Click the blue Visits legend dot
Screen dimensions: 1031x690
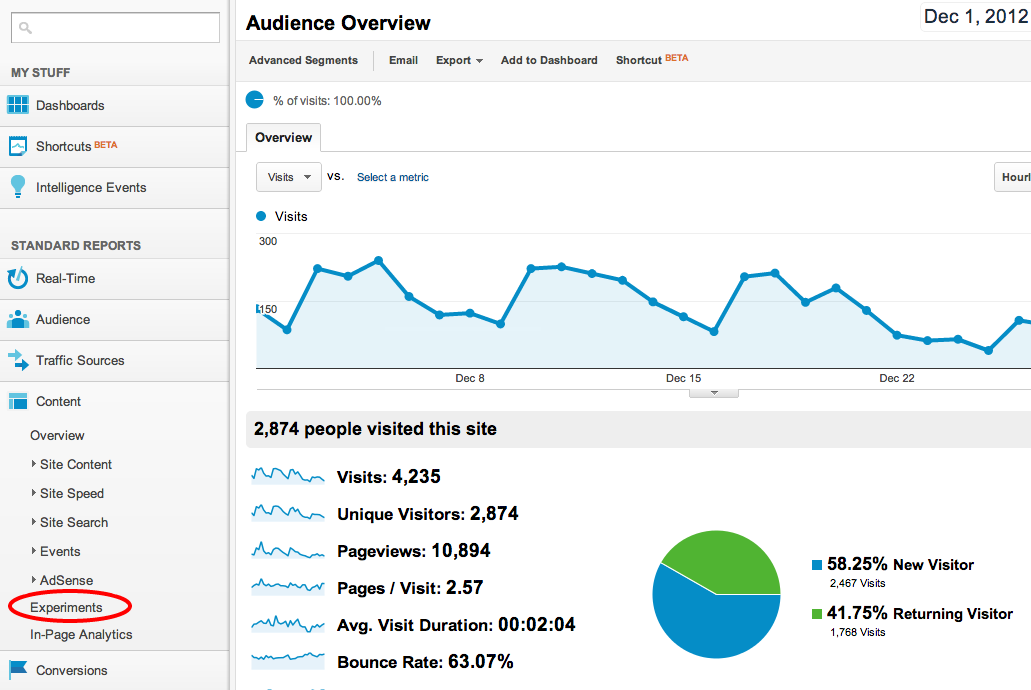(x=261, y=216)
